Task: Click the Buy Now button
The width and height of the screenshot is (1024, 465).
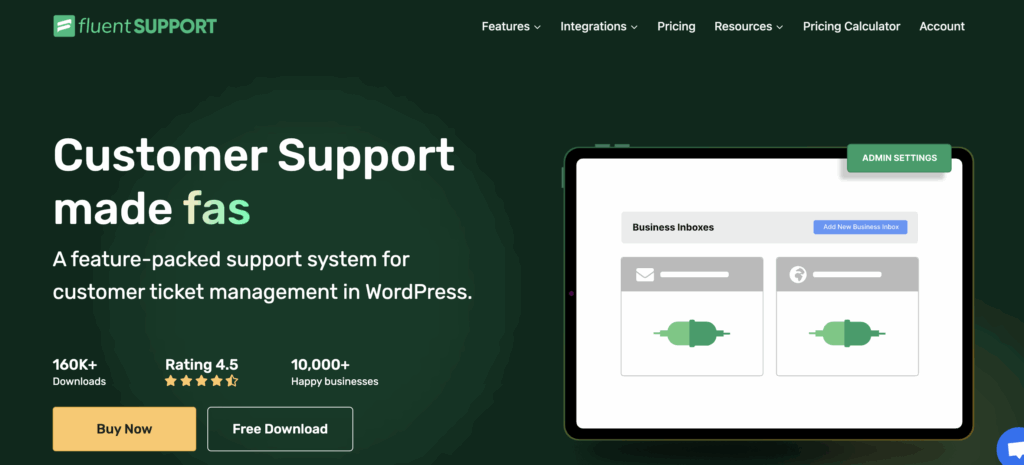Action: pyautogui.click(x=124, y=429)
